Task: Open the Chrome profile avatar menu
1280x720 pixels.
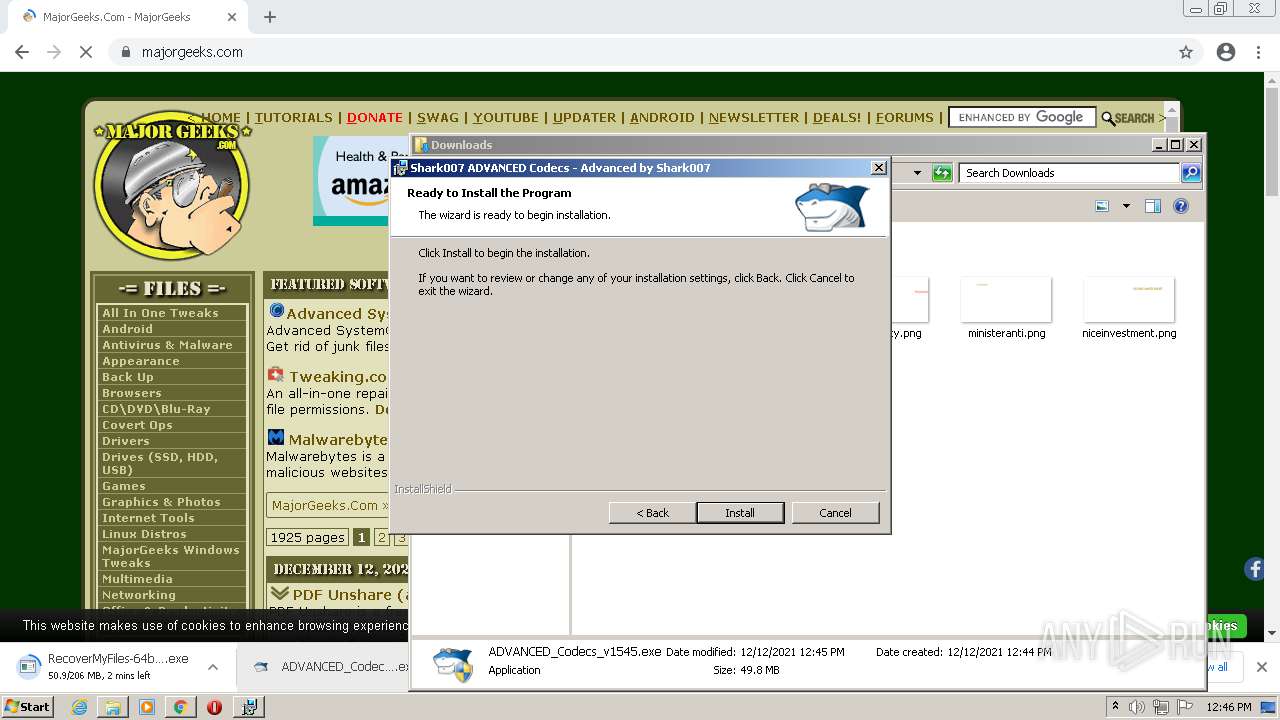Action: 1226,52
